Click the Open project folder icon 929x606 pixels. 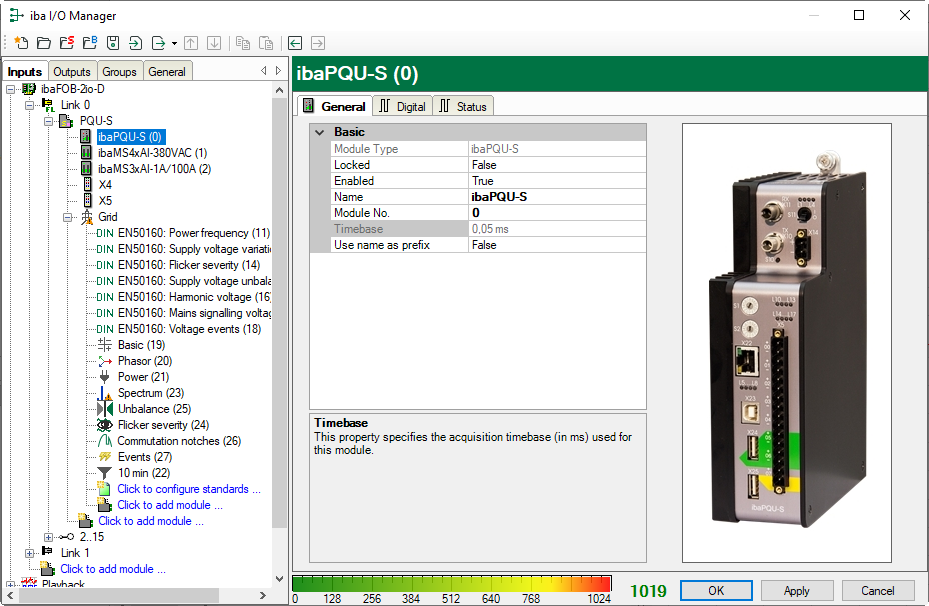pyautogui.click(x=44, y=43)
